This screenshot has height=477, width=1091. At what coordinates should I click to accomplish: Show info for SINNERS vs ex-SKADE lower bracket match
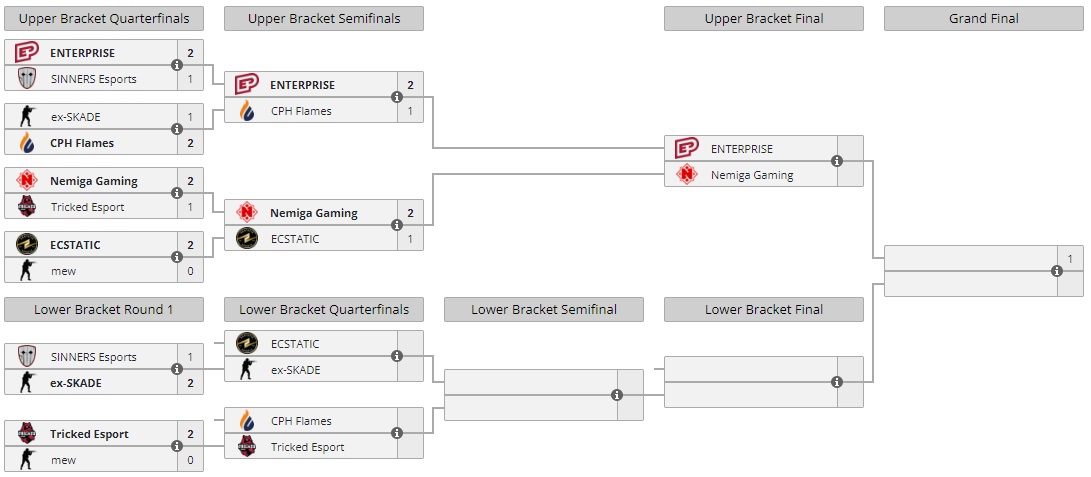(177, 369)
